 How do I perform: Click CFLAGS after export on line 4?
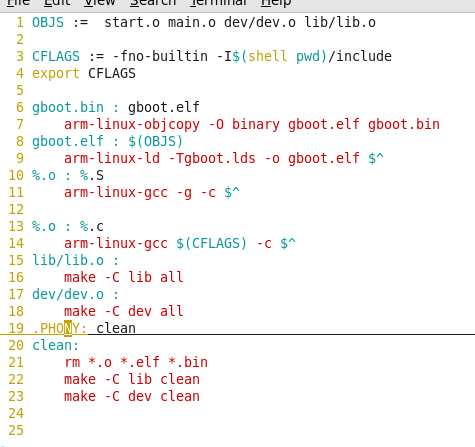click(112, 73)
